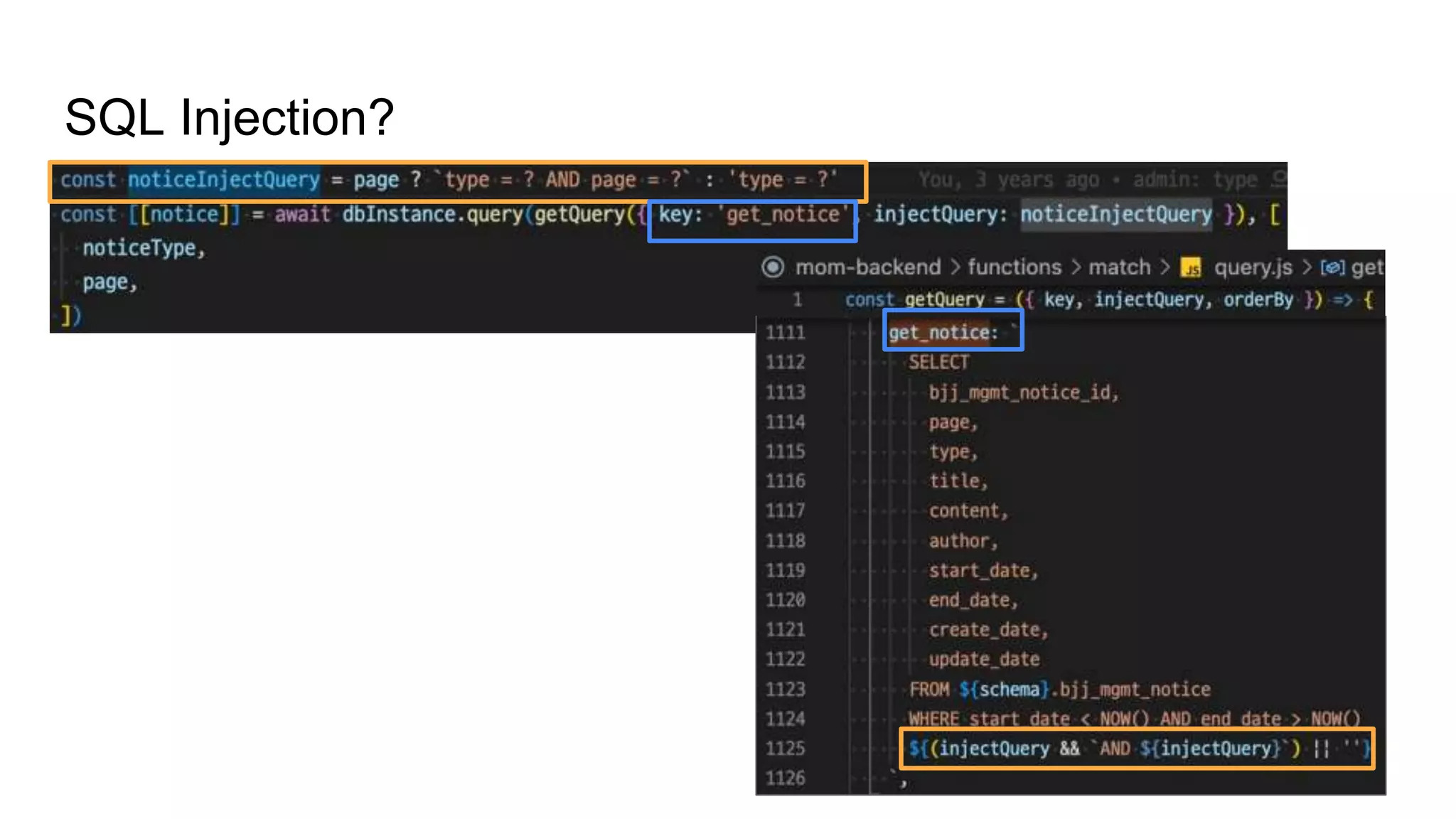The width and height of the screenshot is (1456, 819).
Task: Click 'title,' on line 1116
Action: [x=958, y=481]
